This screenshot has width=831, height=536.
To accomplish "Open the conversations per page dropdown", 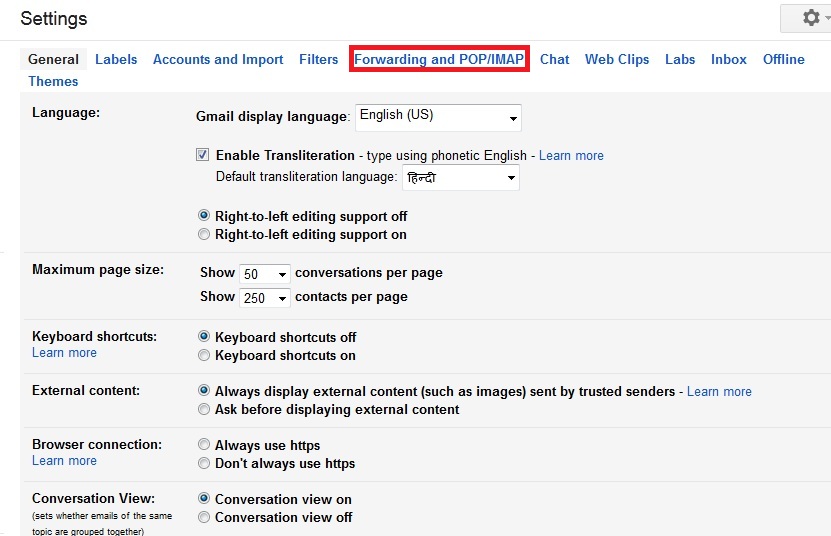I will click(x=264, y=274).
